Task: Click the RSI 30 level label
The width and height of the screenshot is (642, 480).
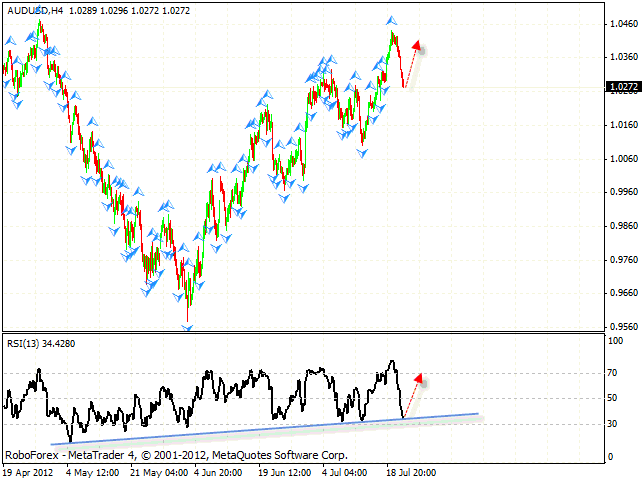Action: [x=613, y=424]
